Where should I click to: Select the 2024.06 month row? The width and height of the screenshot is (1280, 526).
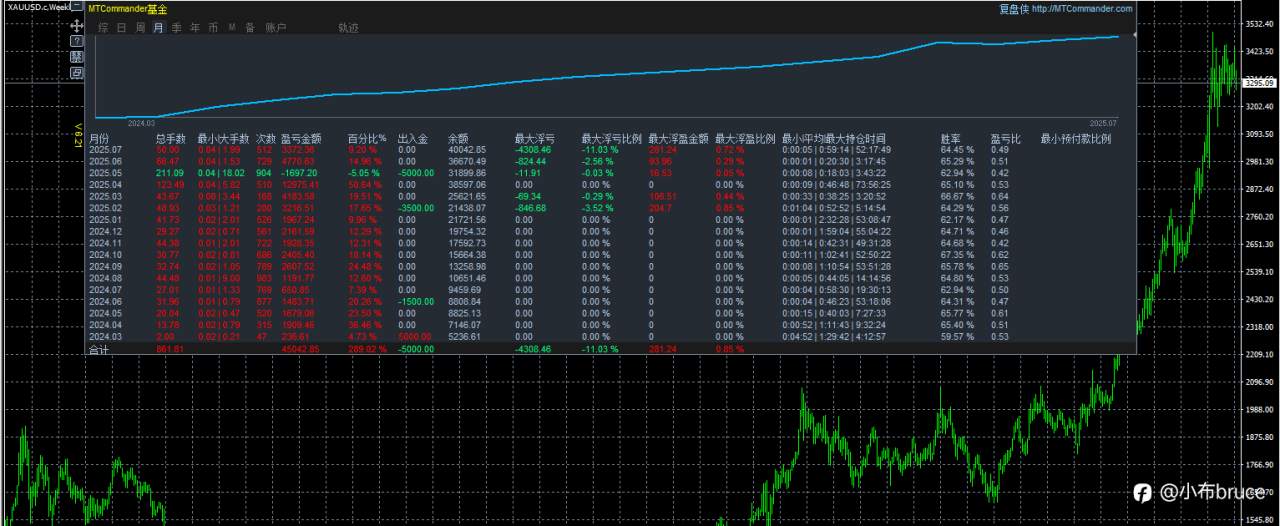tap(612, 302)
